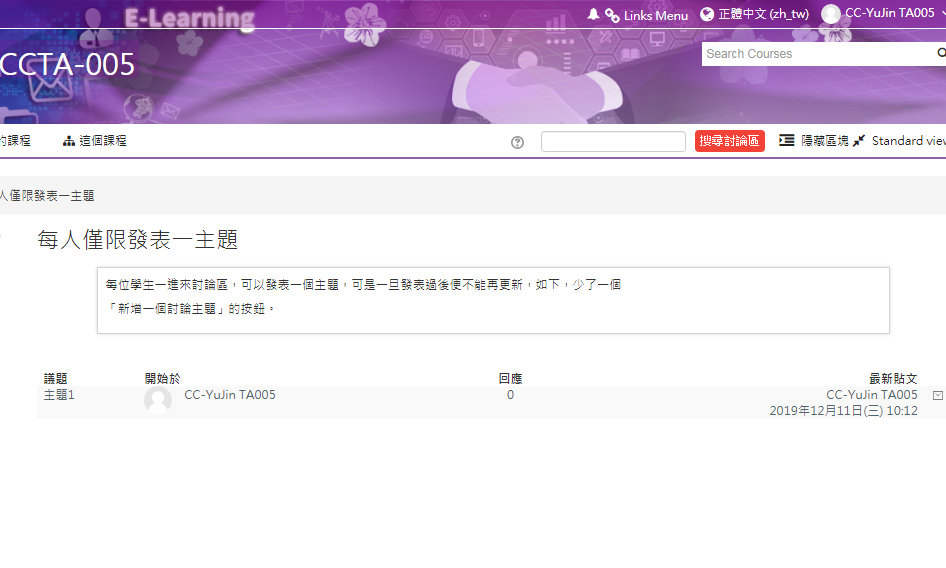Click the 隱藏區塊 hide blocks icon
946x568 pixels.
[x=787, y=141]
